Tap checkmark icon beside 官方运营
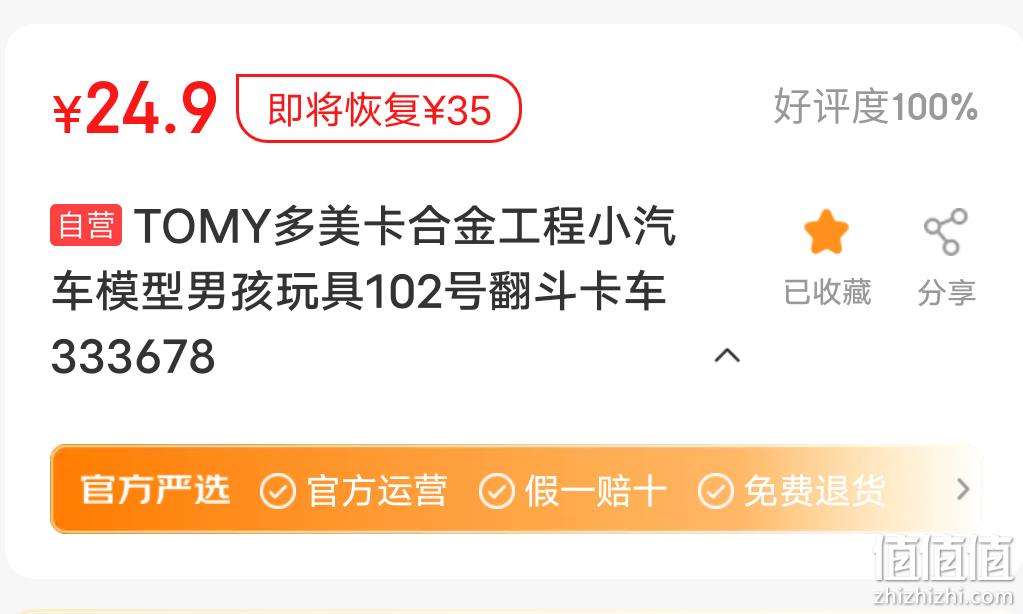 (278, 491)
